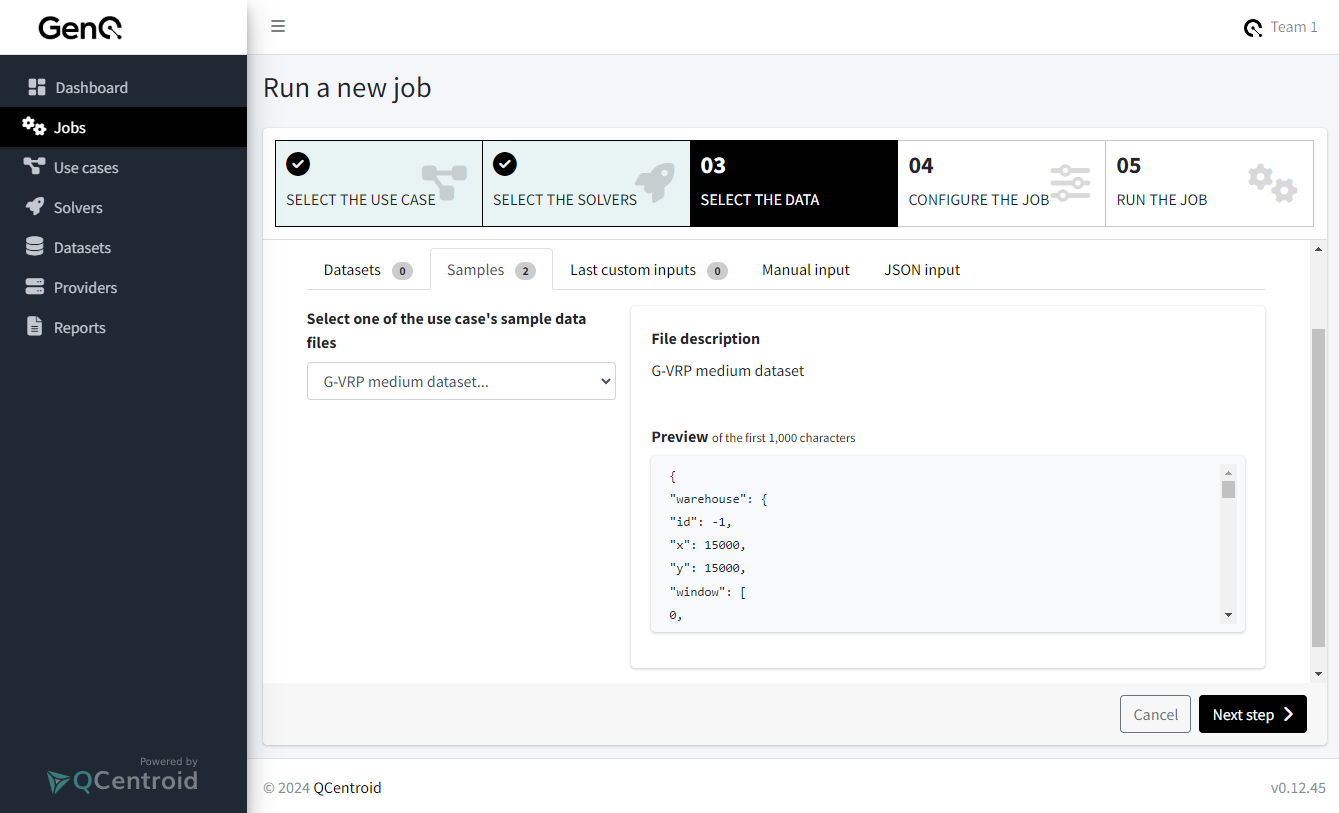The image size is (1339, 813).
Task: Click the Solvers rocket icon in sidebar
Action: click(x=35, y=207)
